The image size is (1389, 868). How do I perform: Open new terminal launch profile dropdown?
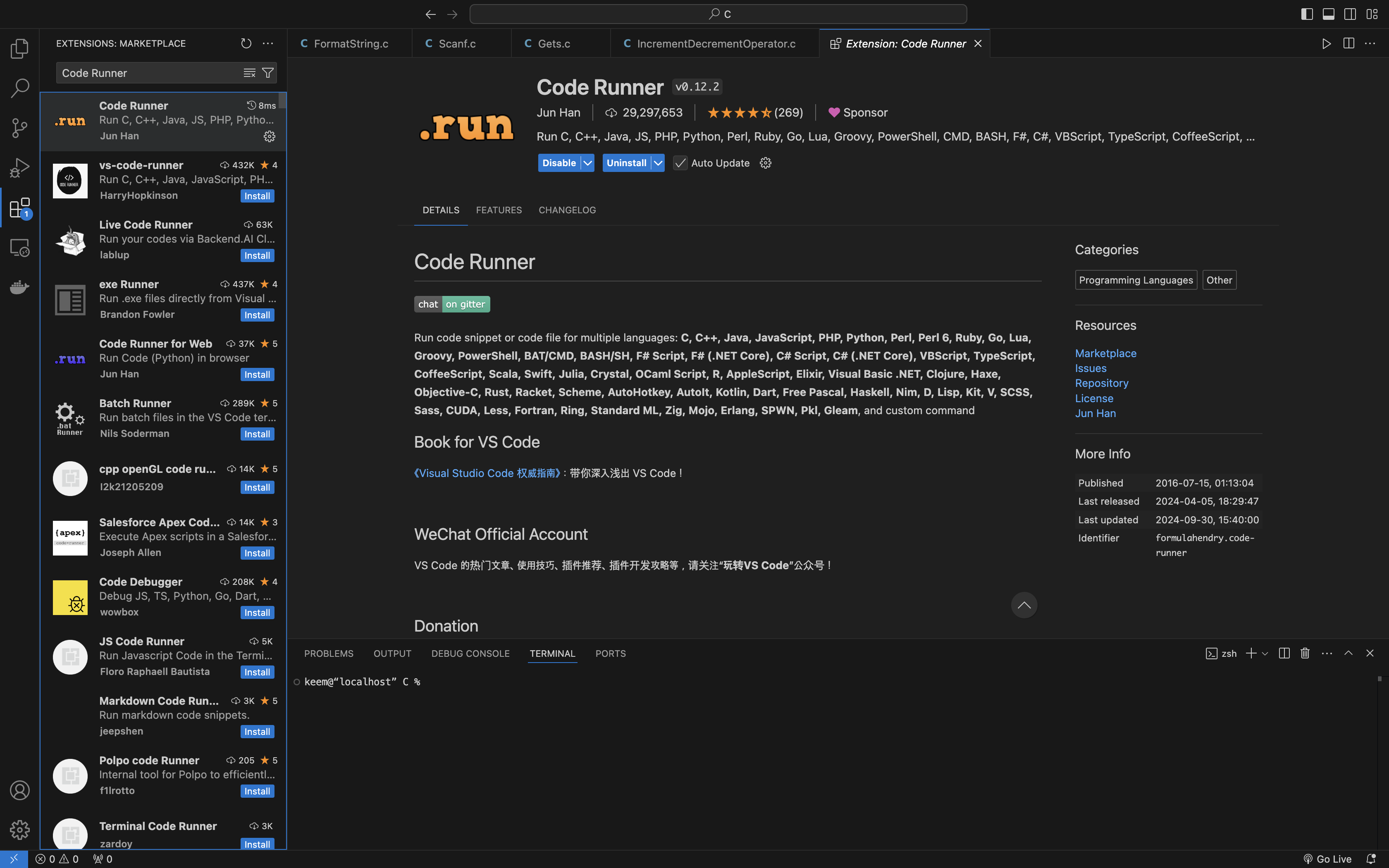pos(1265,653)
